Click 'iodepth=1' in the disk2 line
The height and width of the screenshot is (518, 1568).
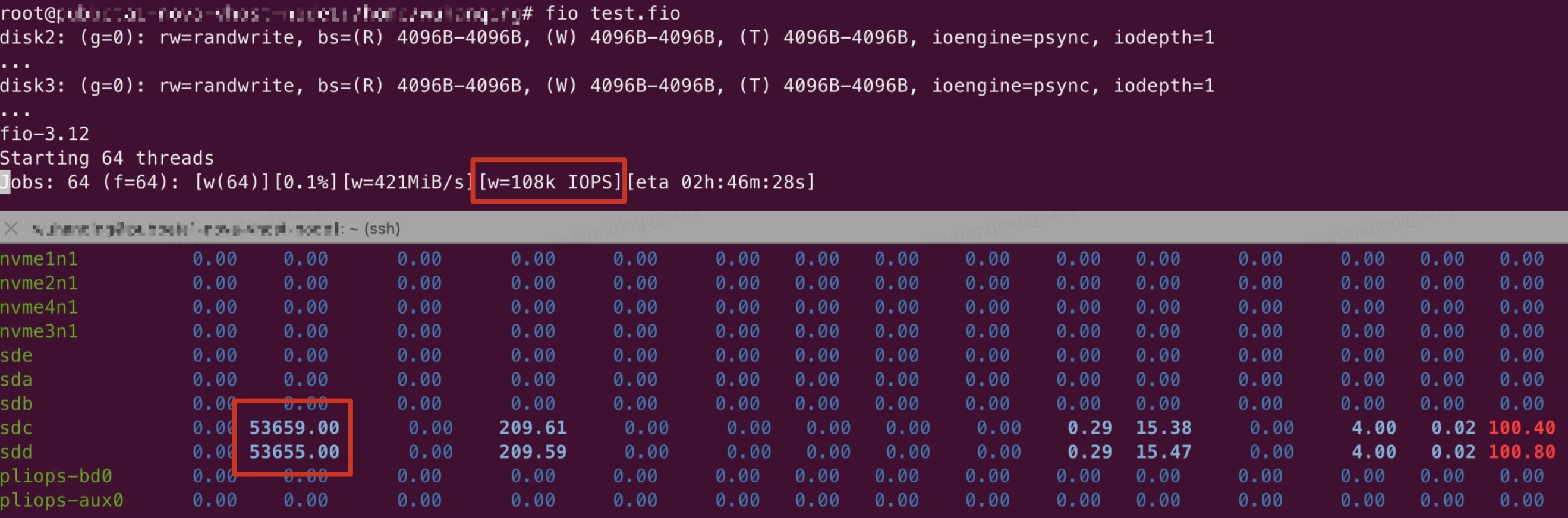pyautogui.click(x=1164, y=37)
